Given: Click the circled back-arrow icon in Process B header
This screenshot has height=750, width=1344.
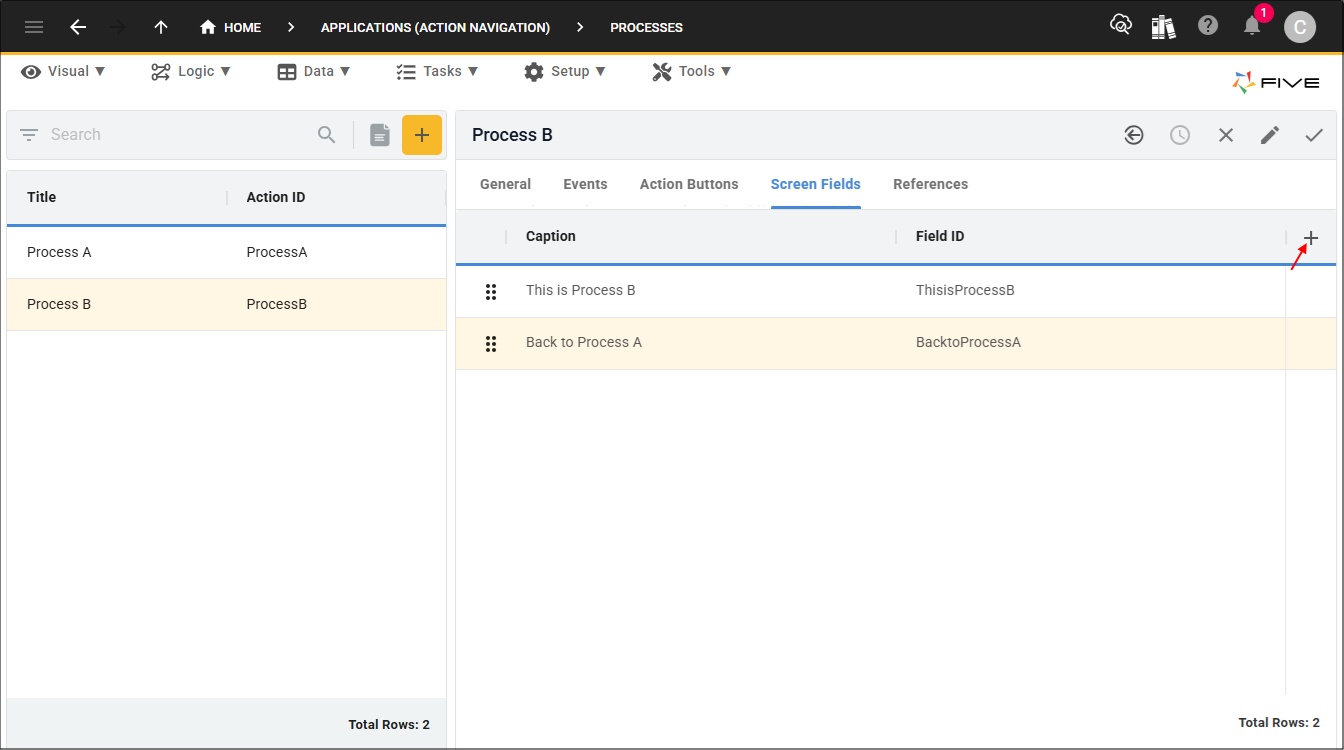Looking at the screenshot, I should 1134,135.
